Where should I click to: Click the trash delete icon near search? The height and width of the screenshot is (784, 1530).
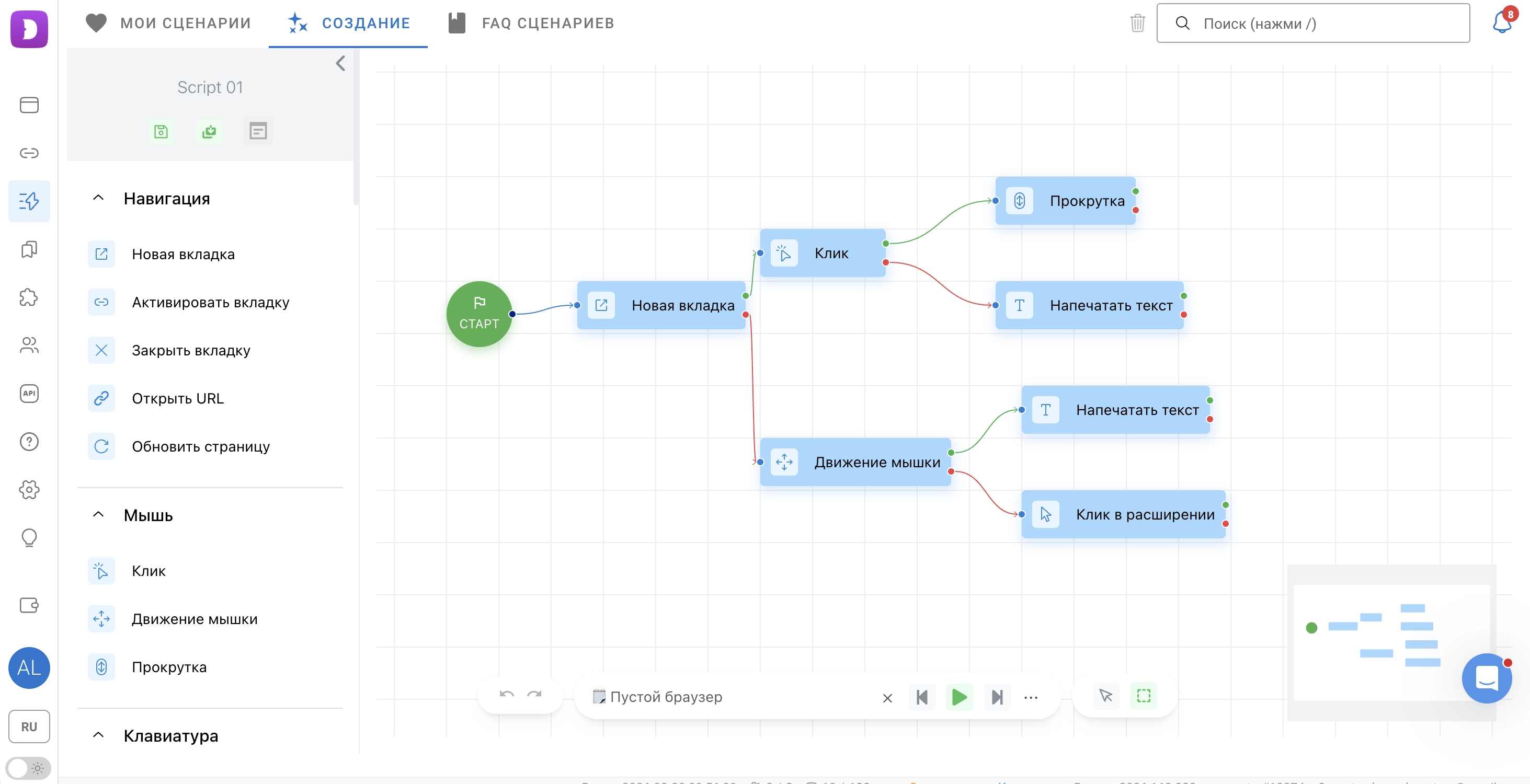click(x=1137, y=23)
